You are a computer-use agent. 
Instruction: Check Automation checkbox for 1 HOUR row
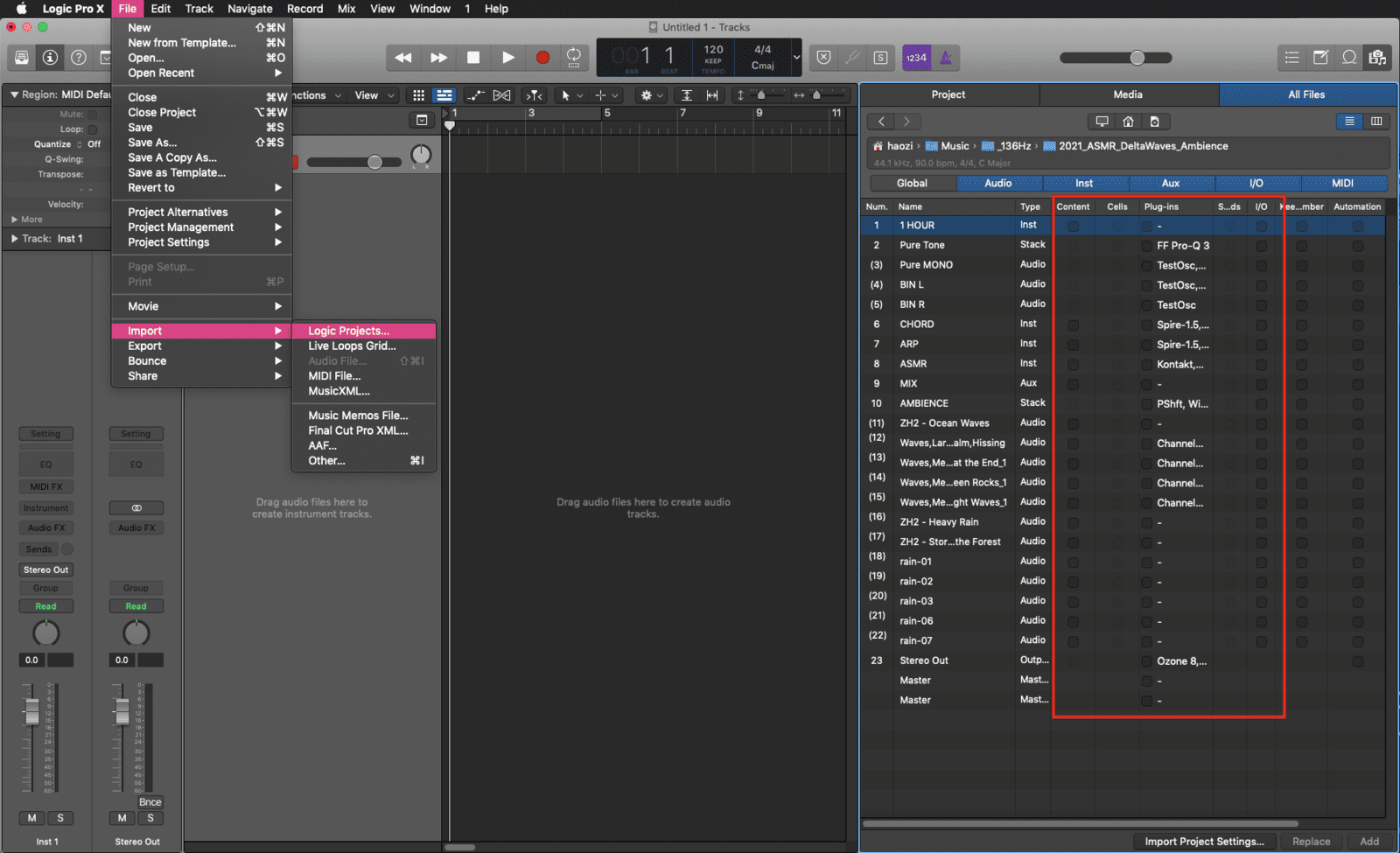pos(1357,226)
